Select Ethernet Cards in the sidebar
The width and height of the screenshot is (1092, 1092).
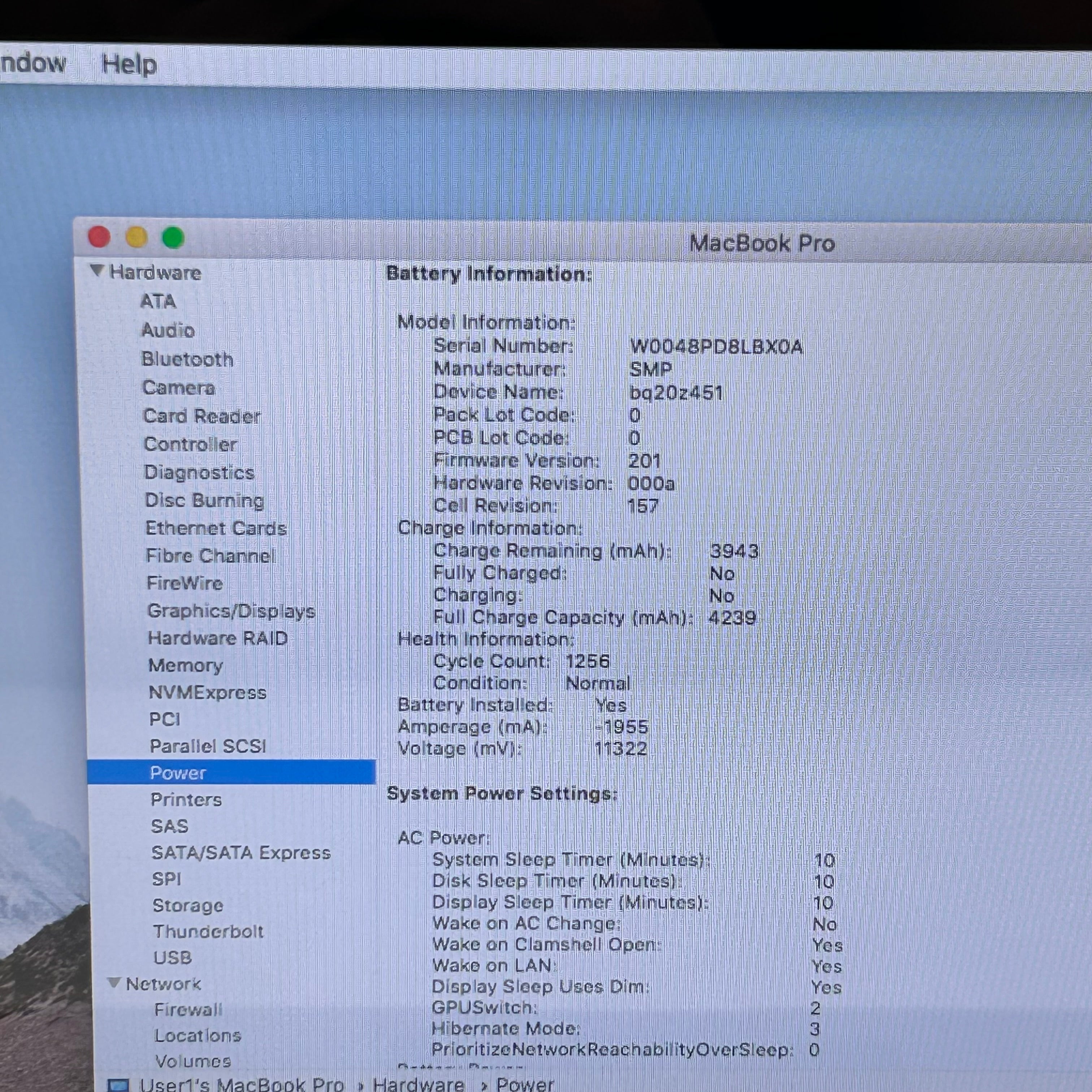pos(216,528)
